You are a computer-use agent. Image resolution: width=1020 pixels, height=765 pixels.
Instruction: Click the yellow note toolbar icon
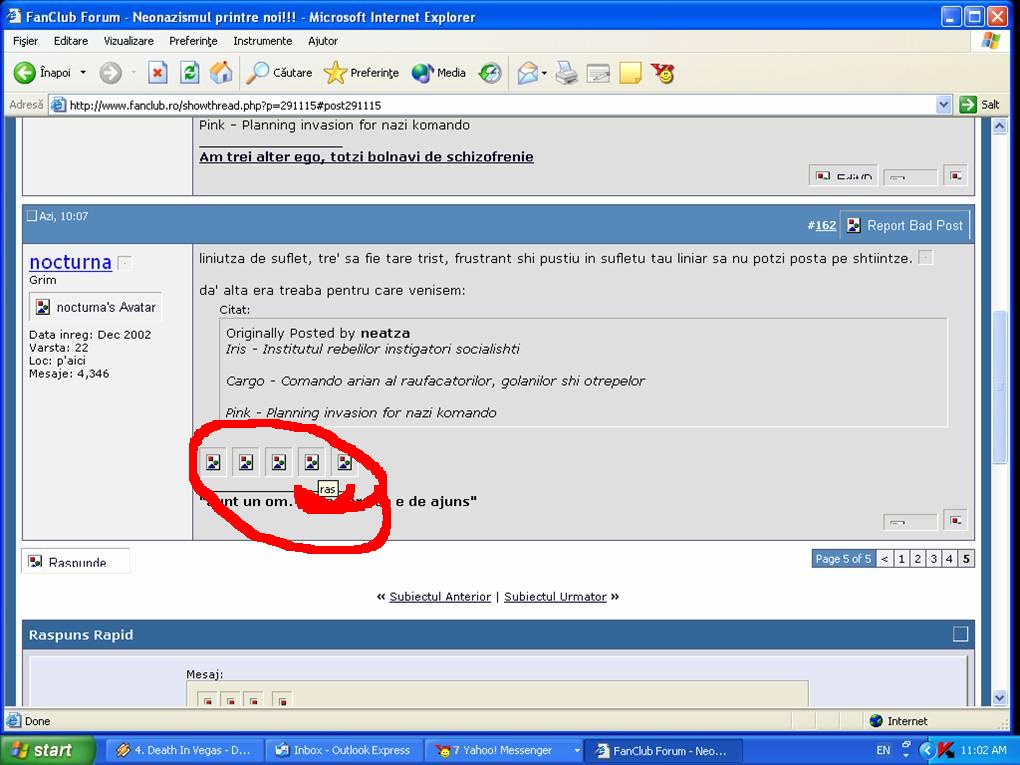point(630,73)
